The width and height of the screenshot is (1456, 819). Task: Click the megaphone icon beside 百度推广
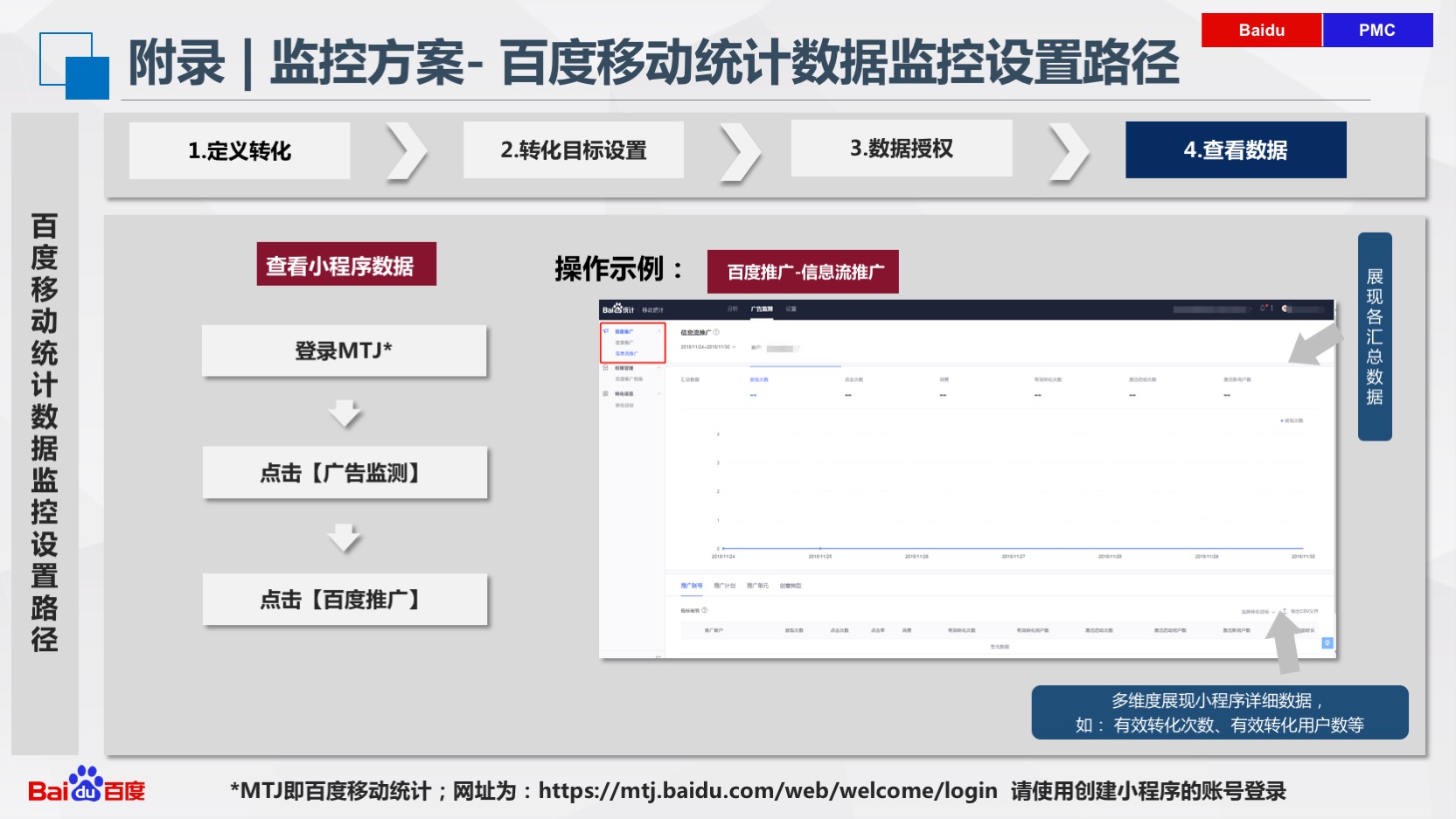(605, 331)
